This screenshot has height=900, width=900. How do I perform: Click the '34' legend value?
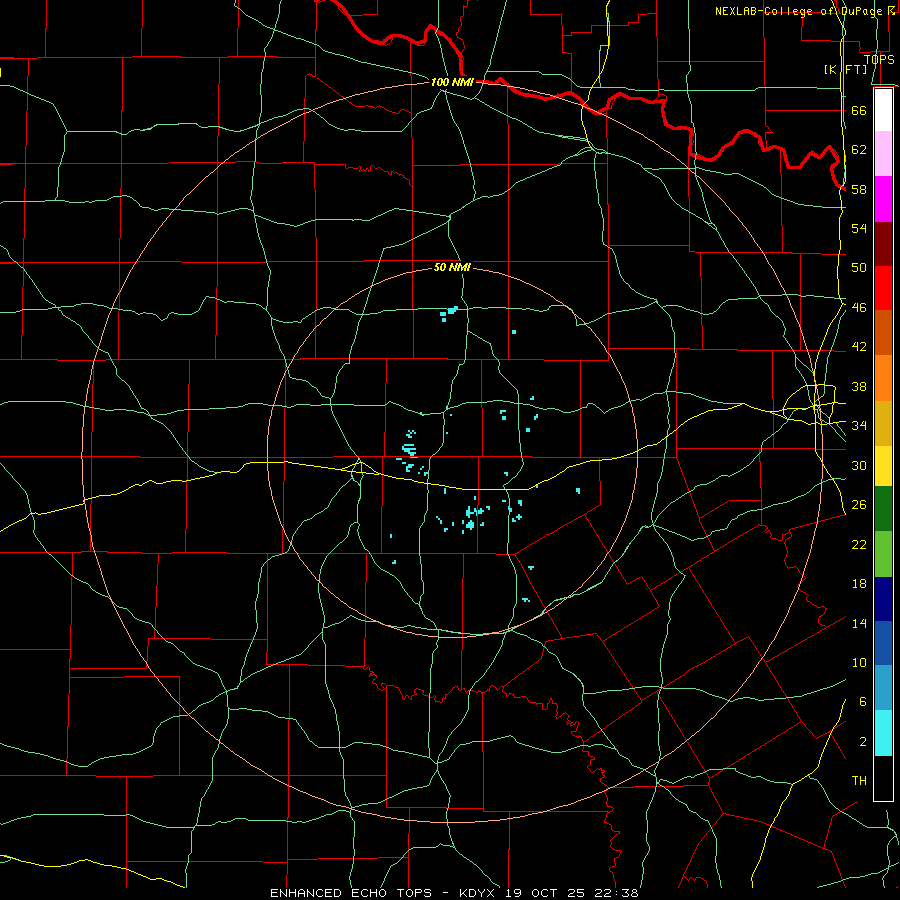[x=859, y=425]
